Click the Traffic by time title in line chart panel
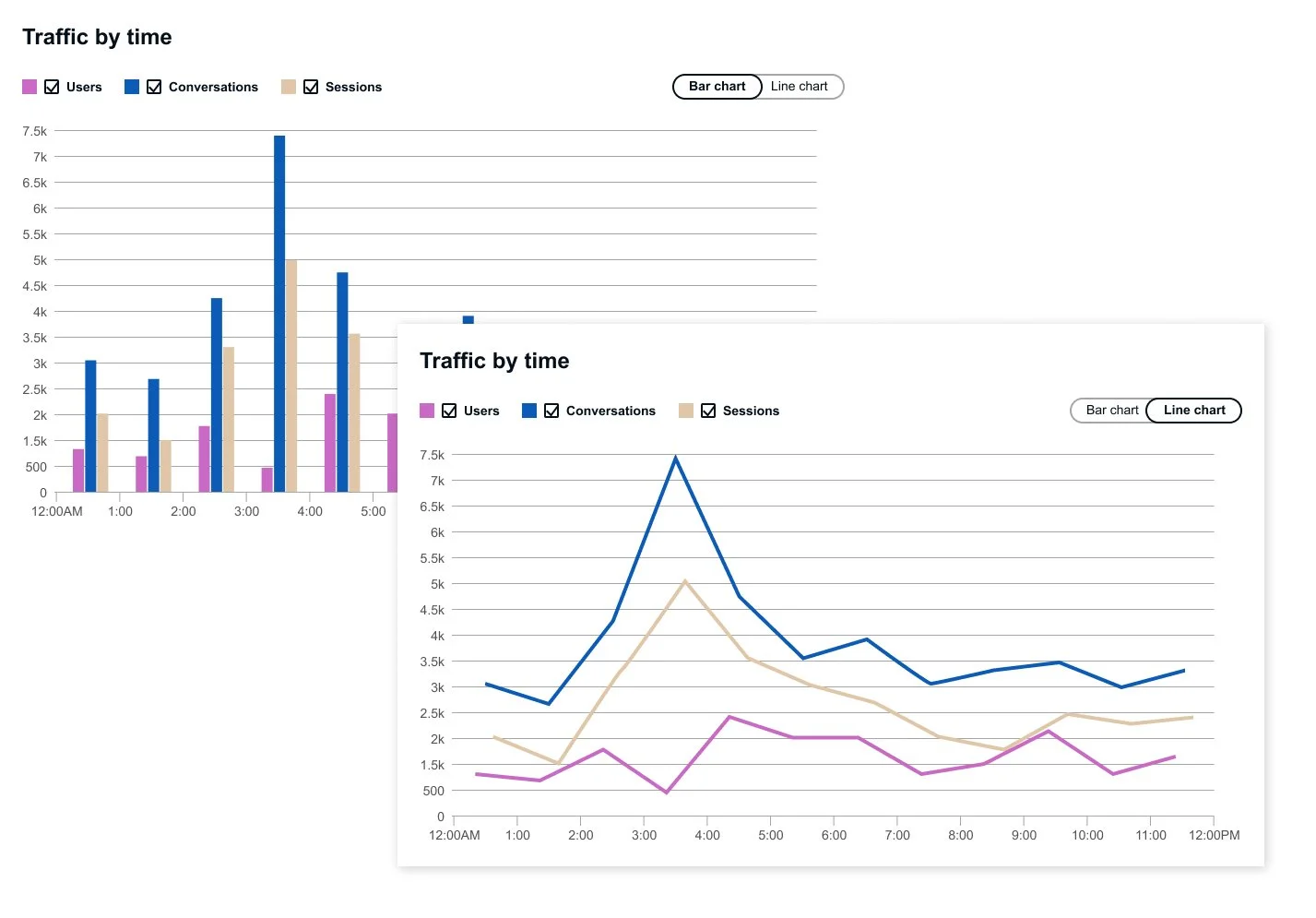Screen dimensions: 1316x918 (x=494, y=361)
